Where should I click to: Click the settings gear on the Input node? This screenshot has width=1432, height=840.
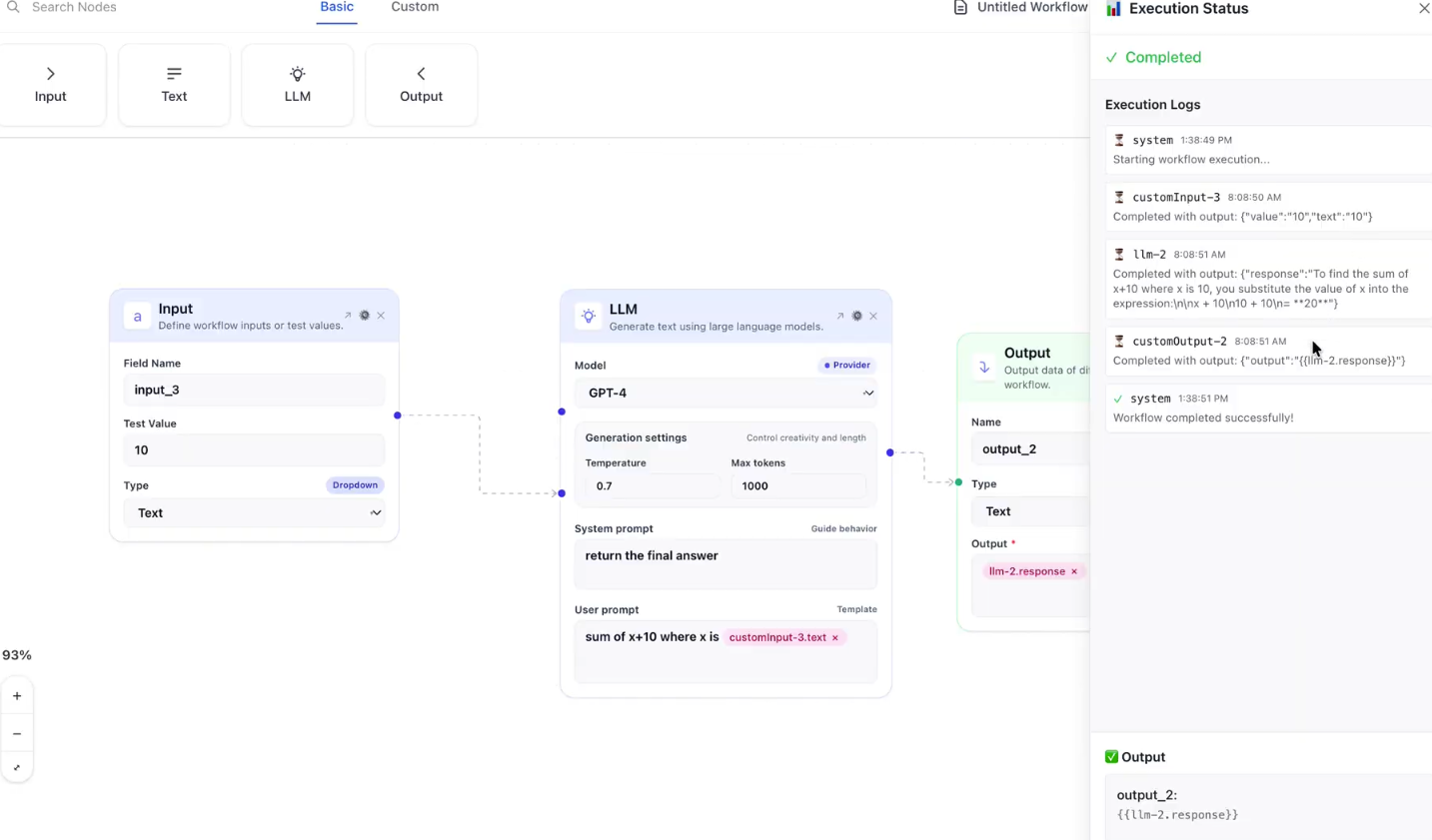pos(365,316)
